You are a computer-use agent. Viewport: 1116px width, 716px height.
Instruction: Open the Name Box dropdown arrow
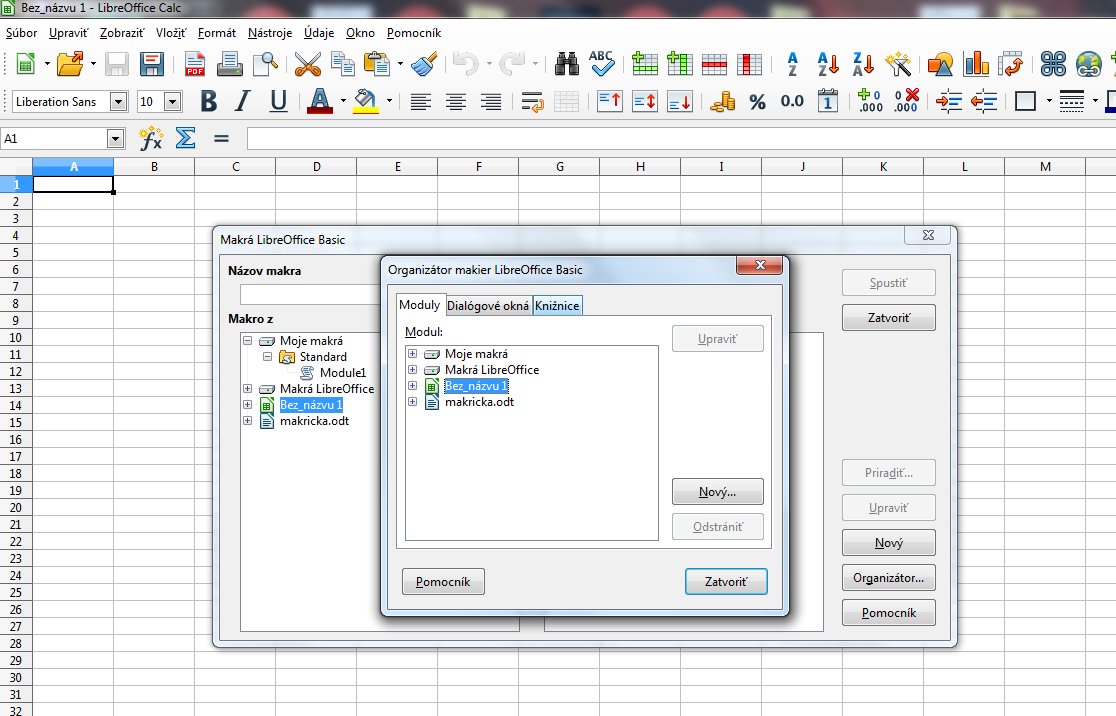(x=115, y=138)
